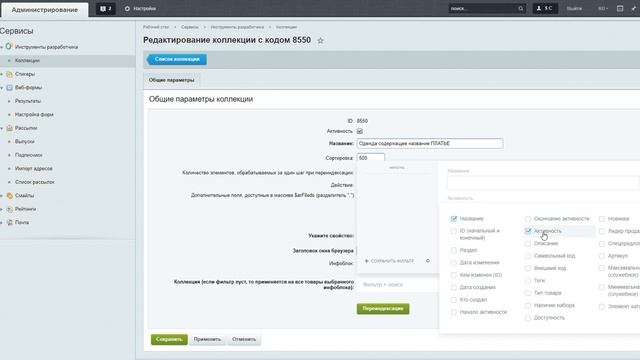
Task: Open Подписчики in the sidebar
Action: (x=29, y=155)
